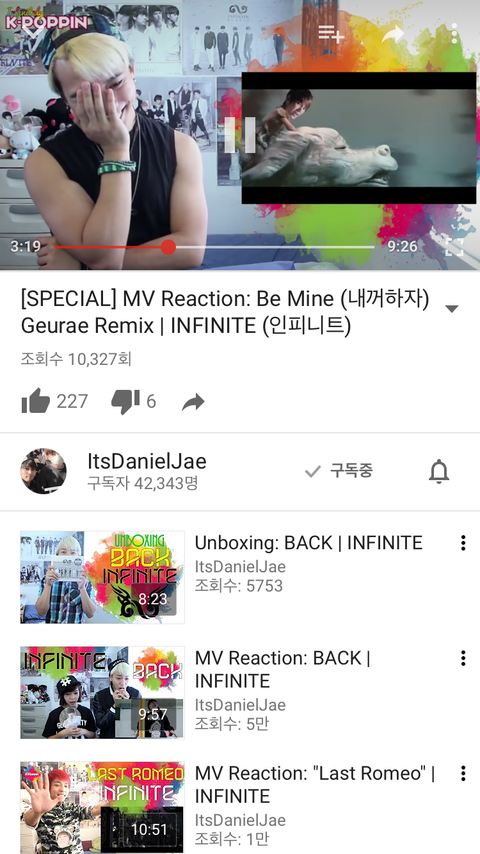
Task: Open MV Reaction: BACK | INFINITE title
Action: pos(282,669)
